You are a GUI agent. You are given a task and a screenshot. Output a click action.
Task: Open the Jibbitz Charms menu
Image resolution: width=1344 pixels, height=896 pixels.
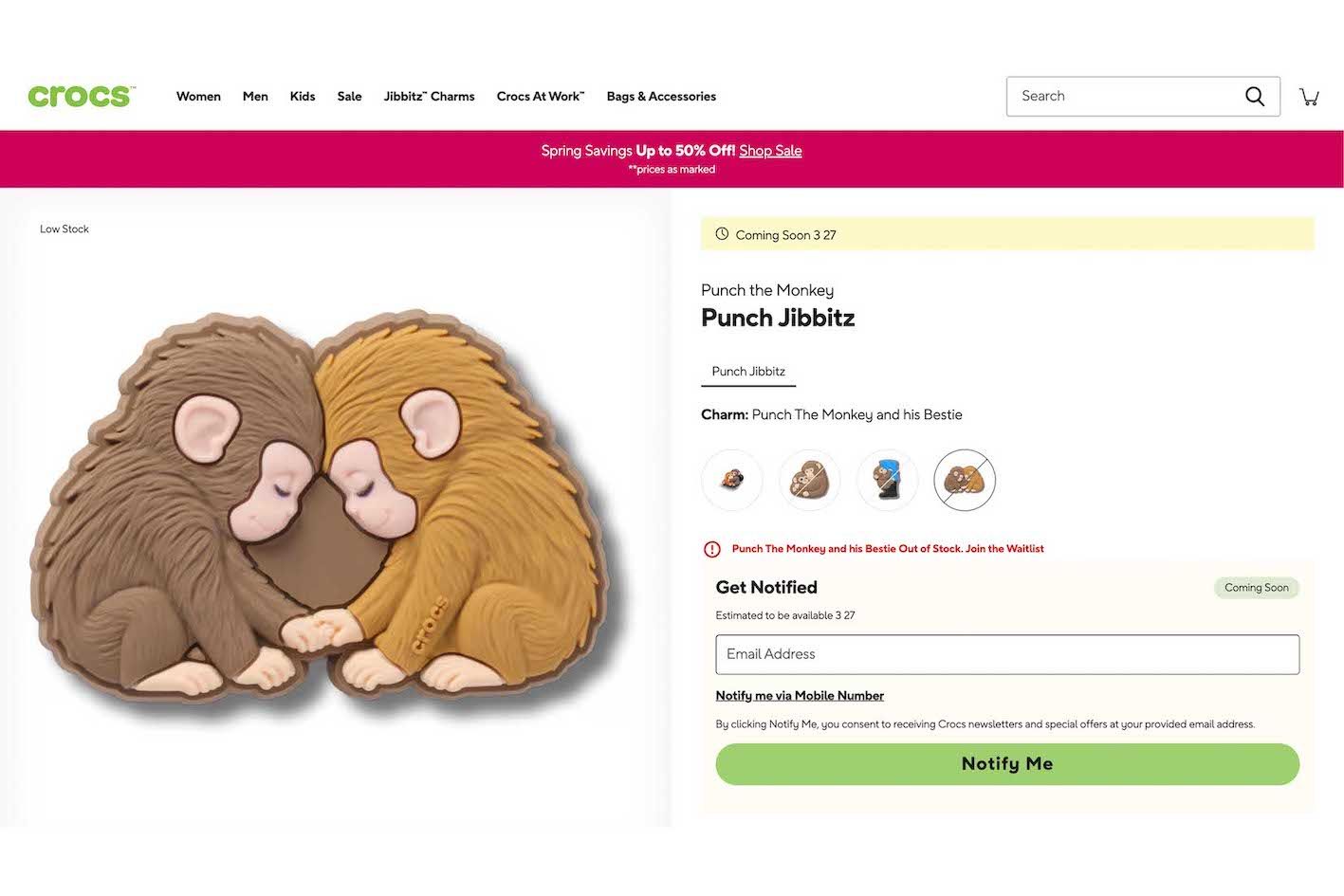pos(429,96)
